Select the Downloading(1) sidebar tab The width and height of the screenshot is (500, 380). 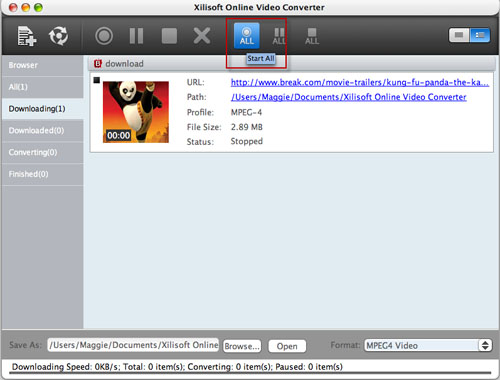click(42, 109)
